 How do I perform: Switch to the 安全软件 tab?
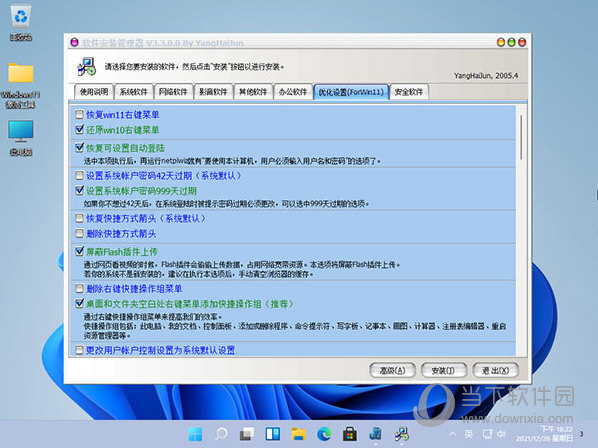click(409, 92)
